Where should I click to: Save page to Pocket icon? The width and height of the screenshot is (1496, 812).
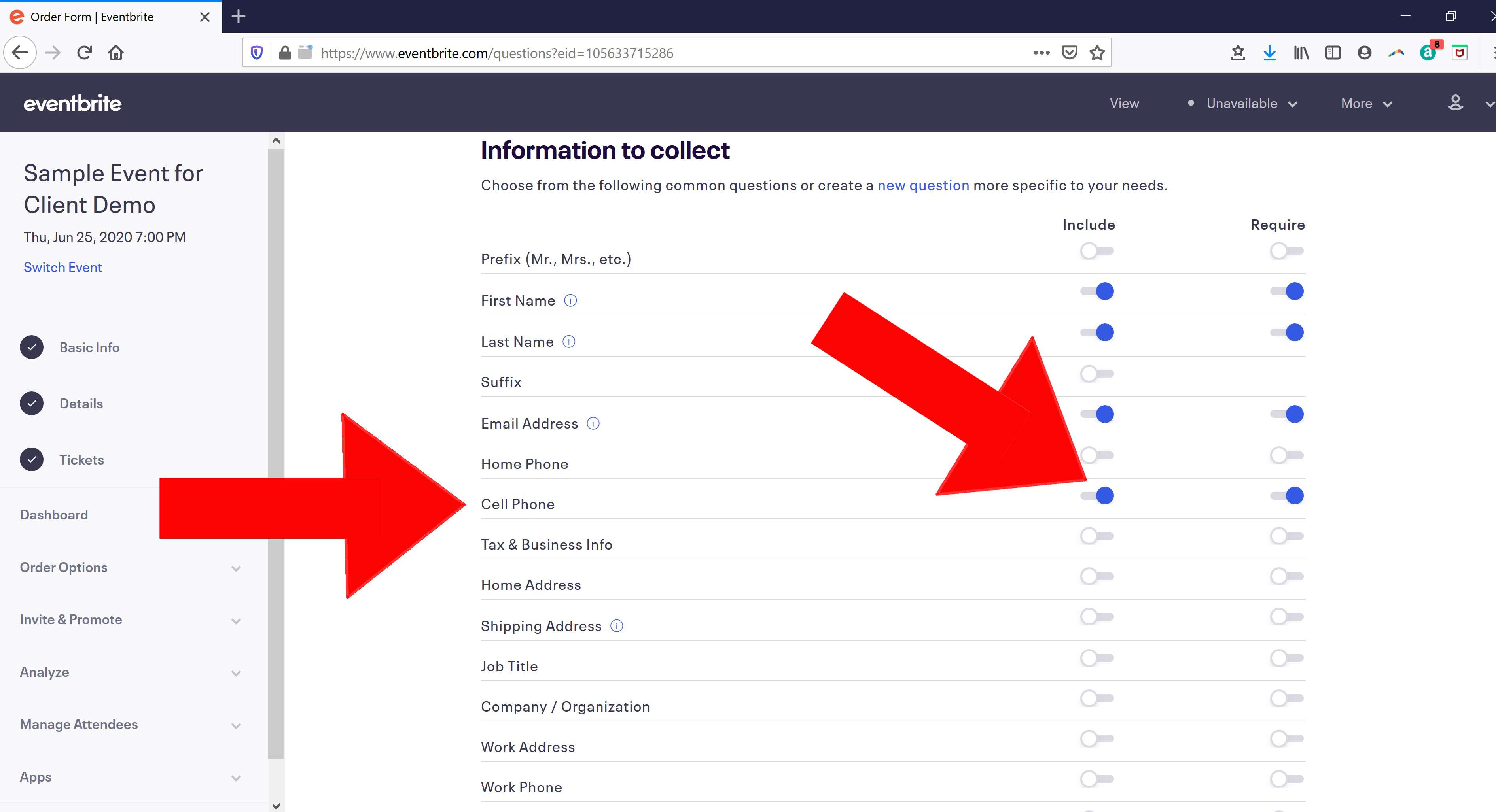[1069, 53]
